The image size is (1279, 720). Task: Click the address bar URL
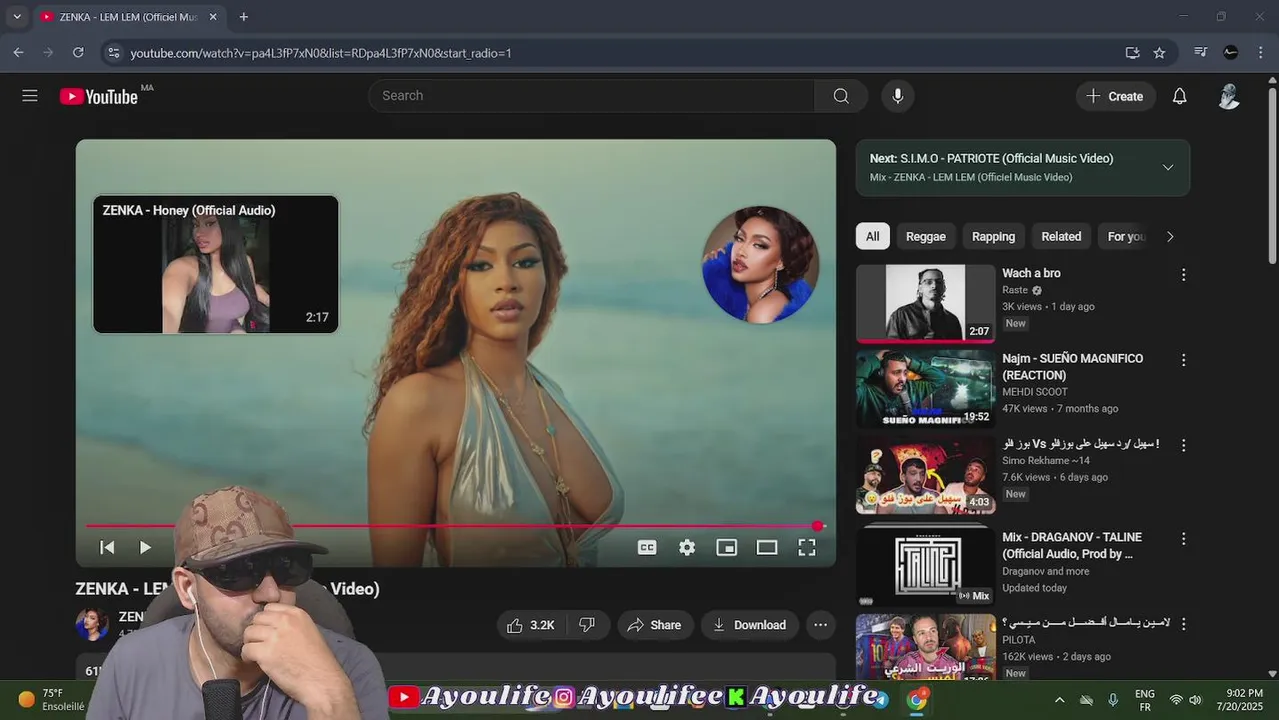tap(321, 52)
